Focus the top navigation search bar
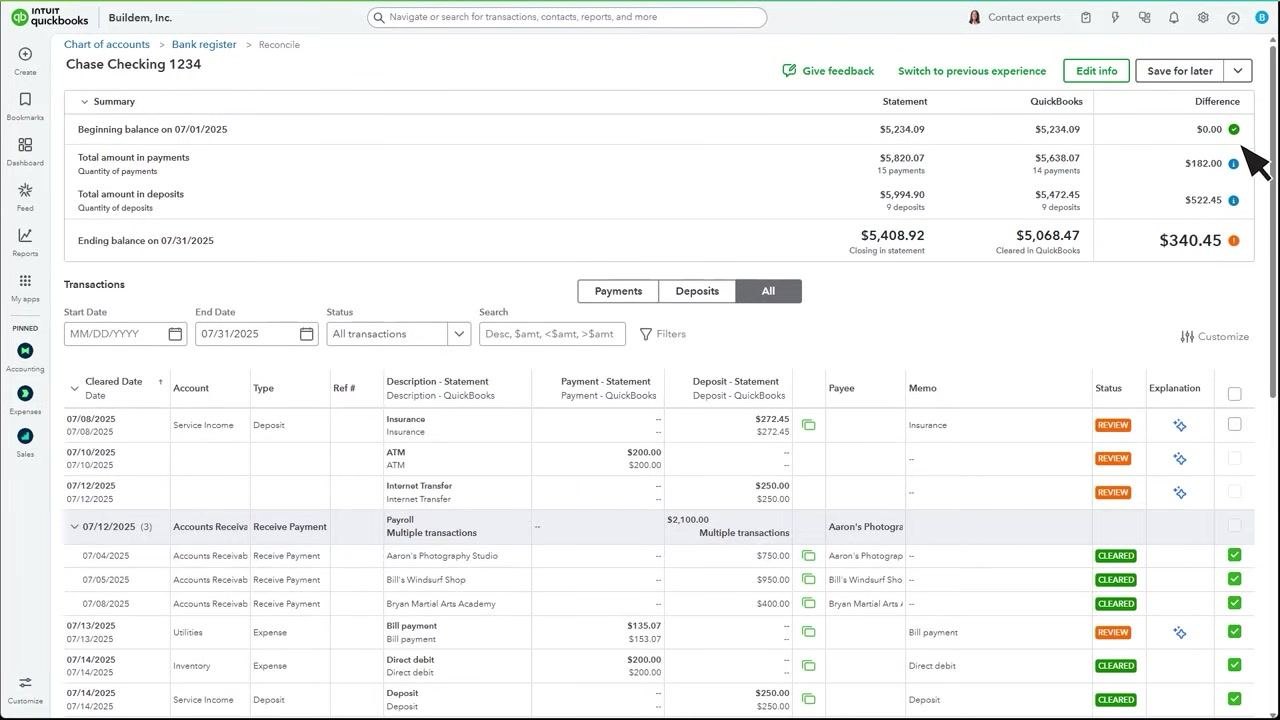This screenshot has width=1280, height=720. (x=567, y=17)
